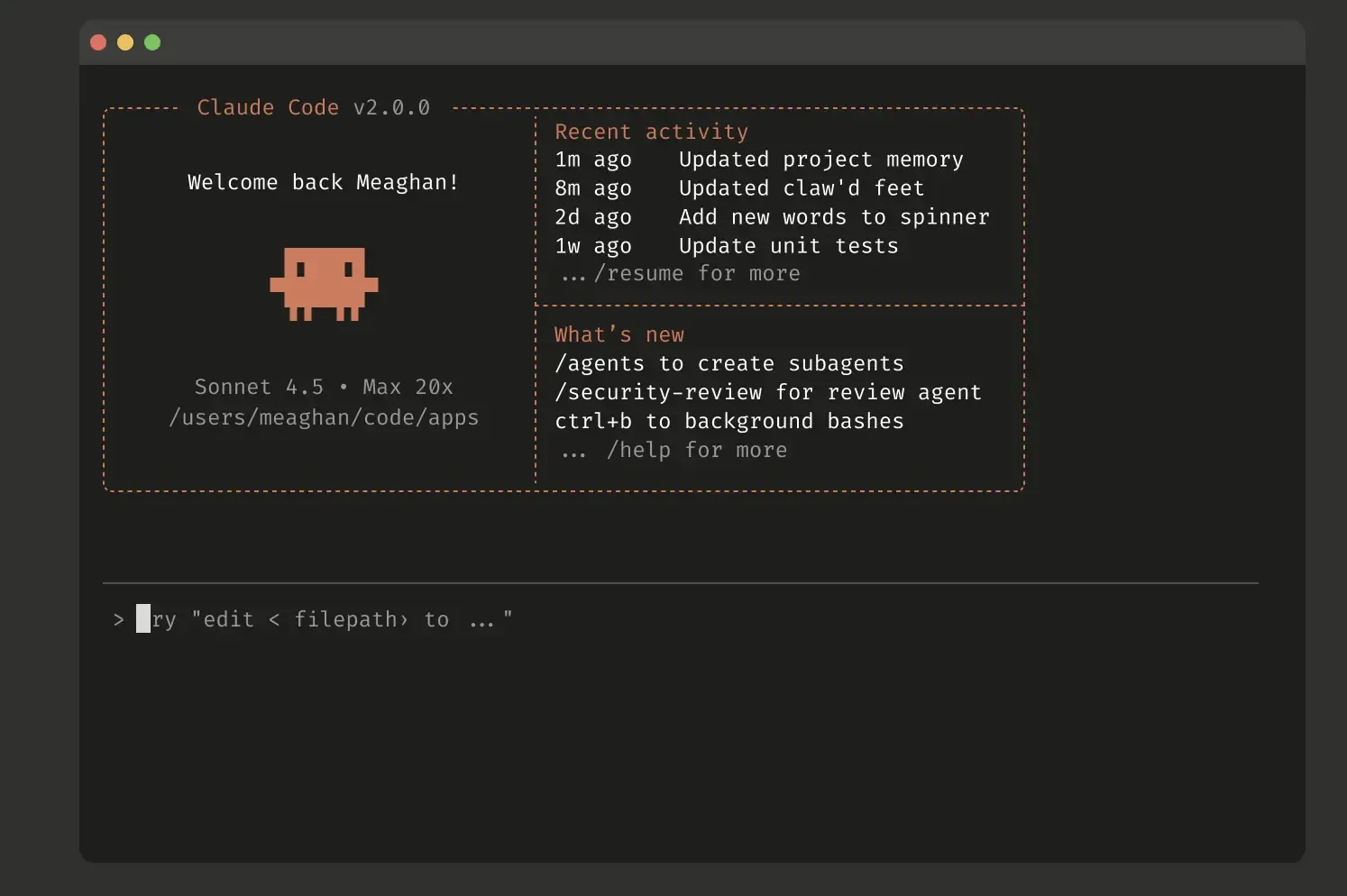1347x896 pixels.
Task: Click the "/security-review for review agent" line
Action: [767, 392]
